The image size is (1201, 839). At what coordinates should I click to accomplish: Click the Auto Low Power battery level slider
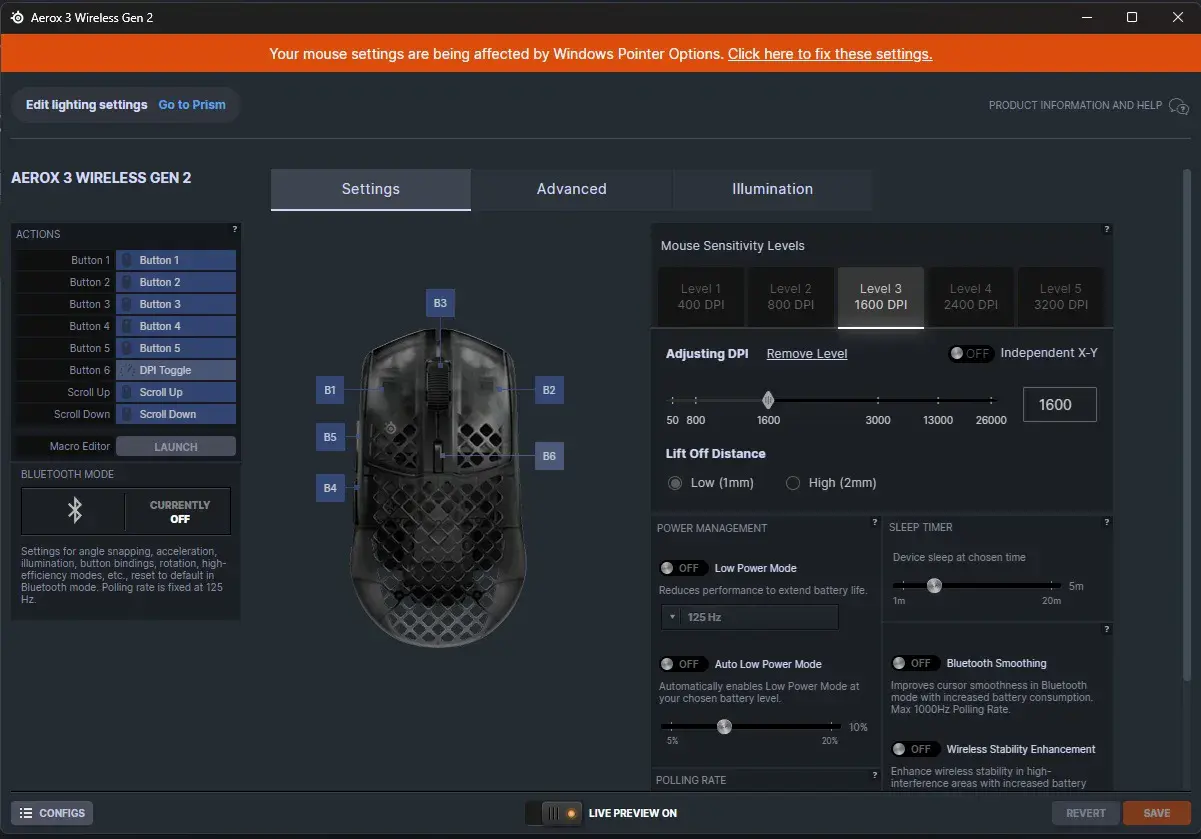pyautogui.click(x=724, y=727)
